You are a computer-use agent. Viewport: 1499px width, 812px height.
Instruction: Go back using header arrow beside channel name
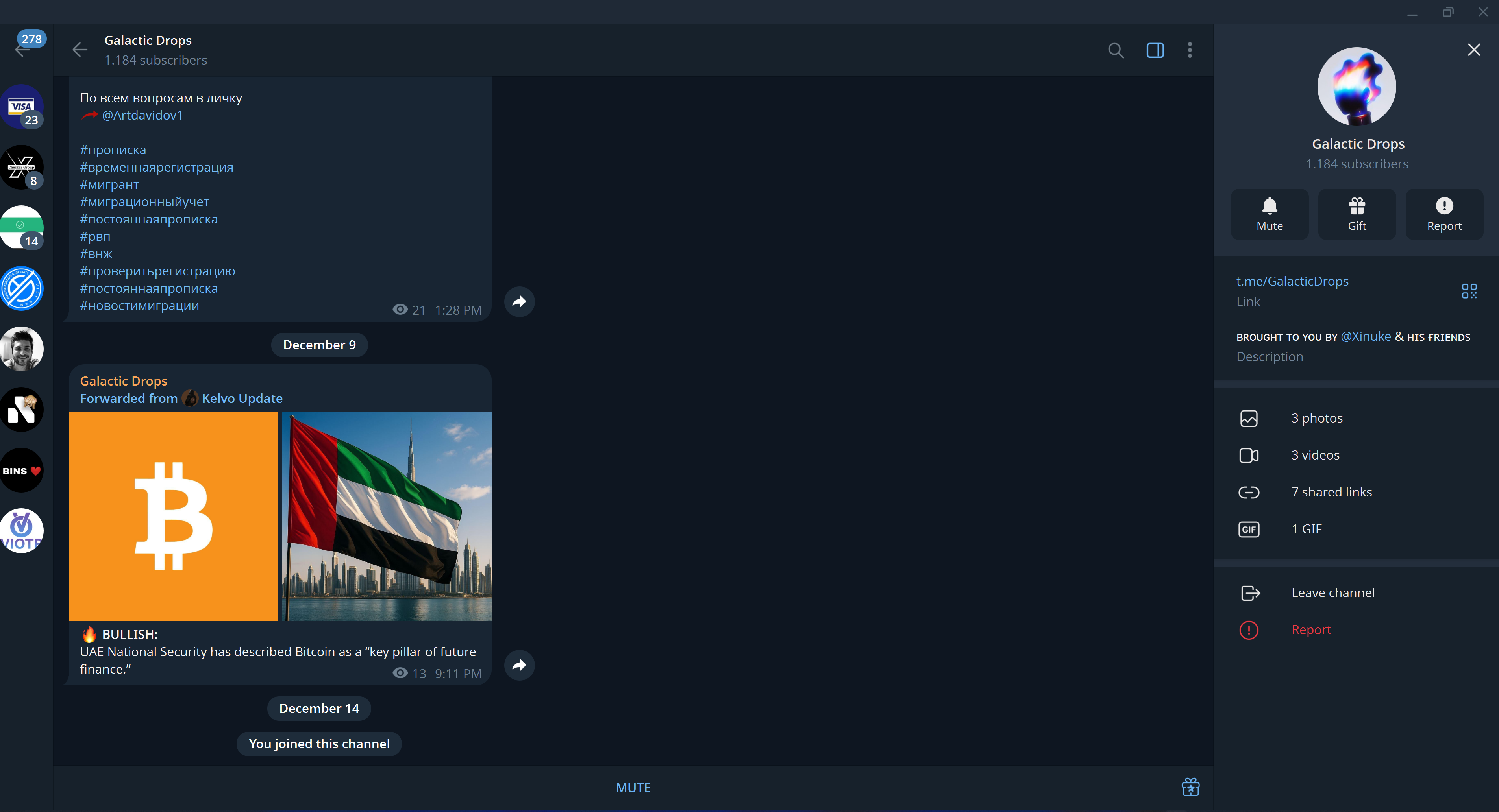click(x=80, y=50)
